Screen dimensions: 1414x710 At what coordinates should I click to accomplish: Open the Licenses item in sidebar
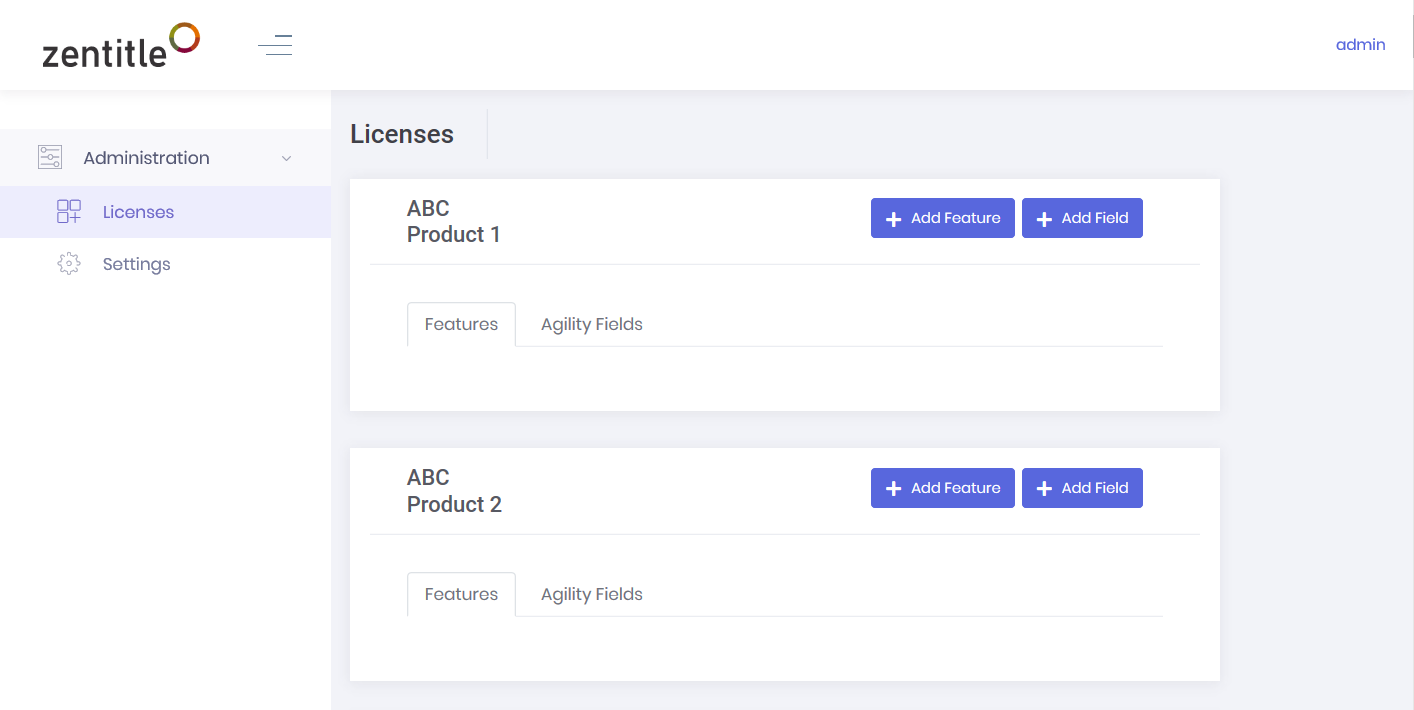click(x=138, y=212)
